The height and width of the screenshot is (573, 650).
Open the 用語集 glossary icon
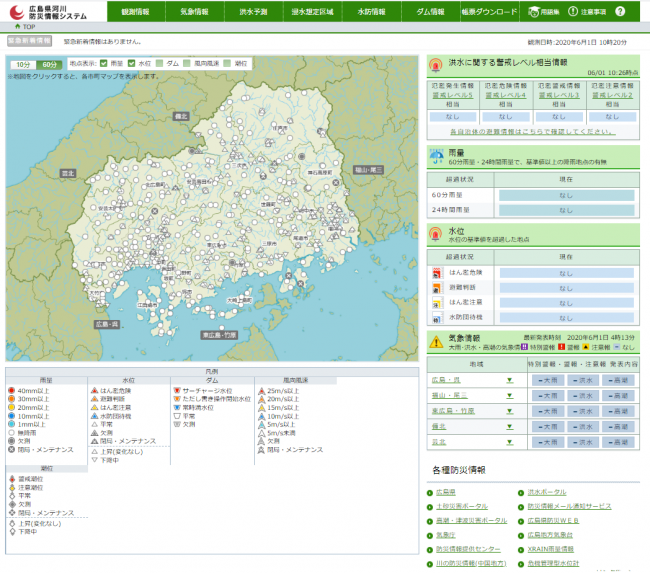tap(534, 12)
